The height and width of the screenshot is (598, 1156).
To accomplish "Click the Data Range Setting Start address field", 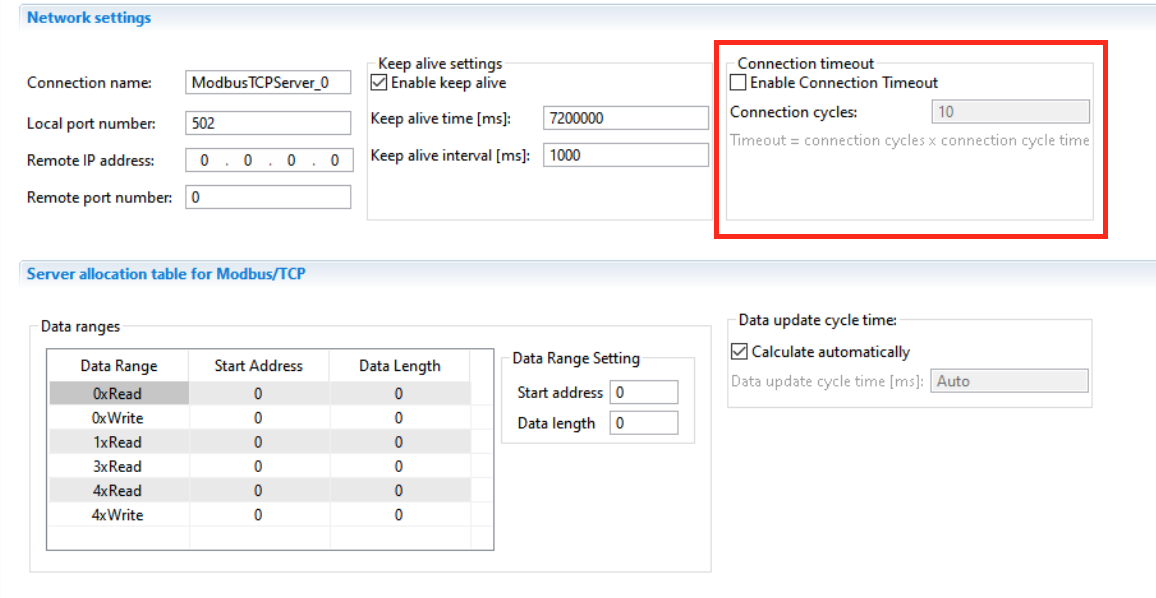I will click(x=644, y=392).
